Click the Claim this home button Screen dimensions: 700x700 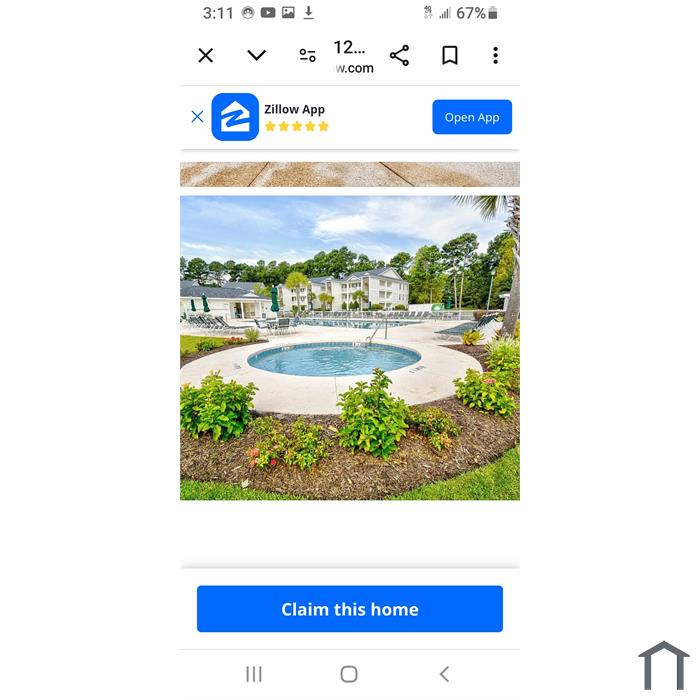pos(350,609)
